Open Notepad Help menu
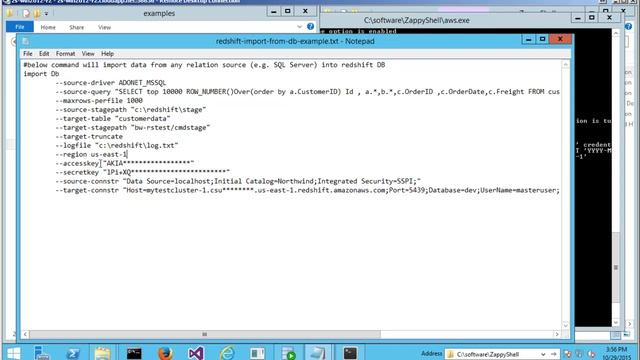 (107, 54)
